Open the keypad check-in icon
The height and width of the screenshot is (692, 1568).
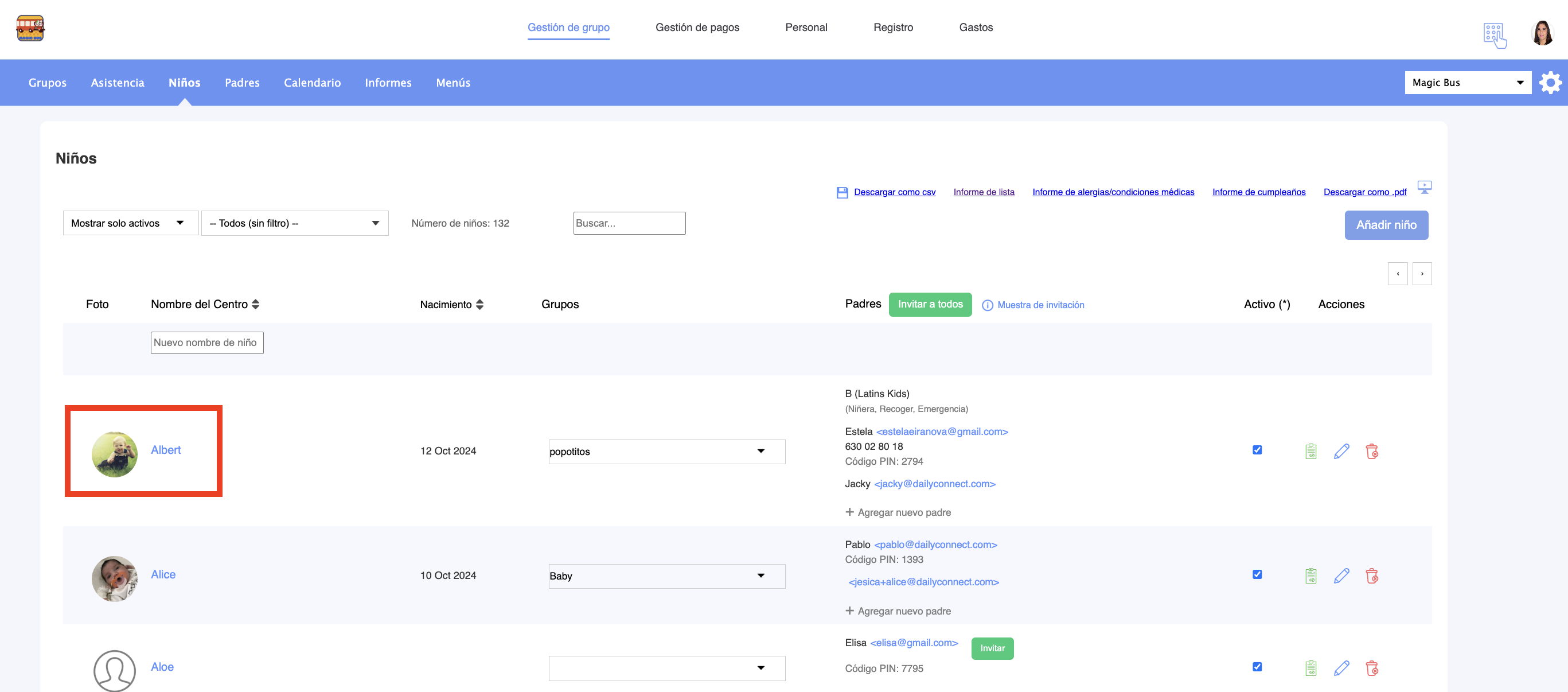1494,35
